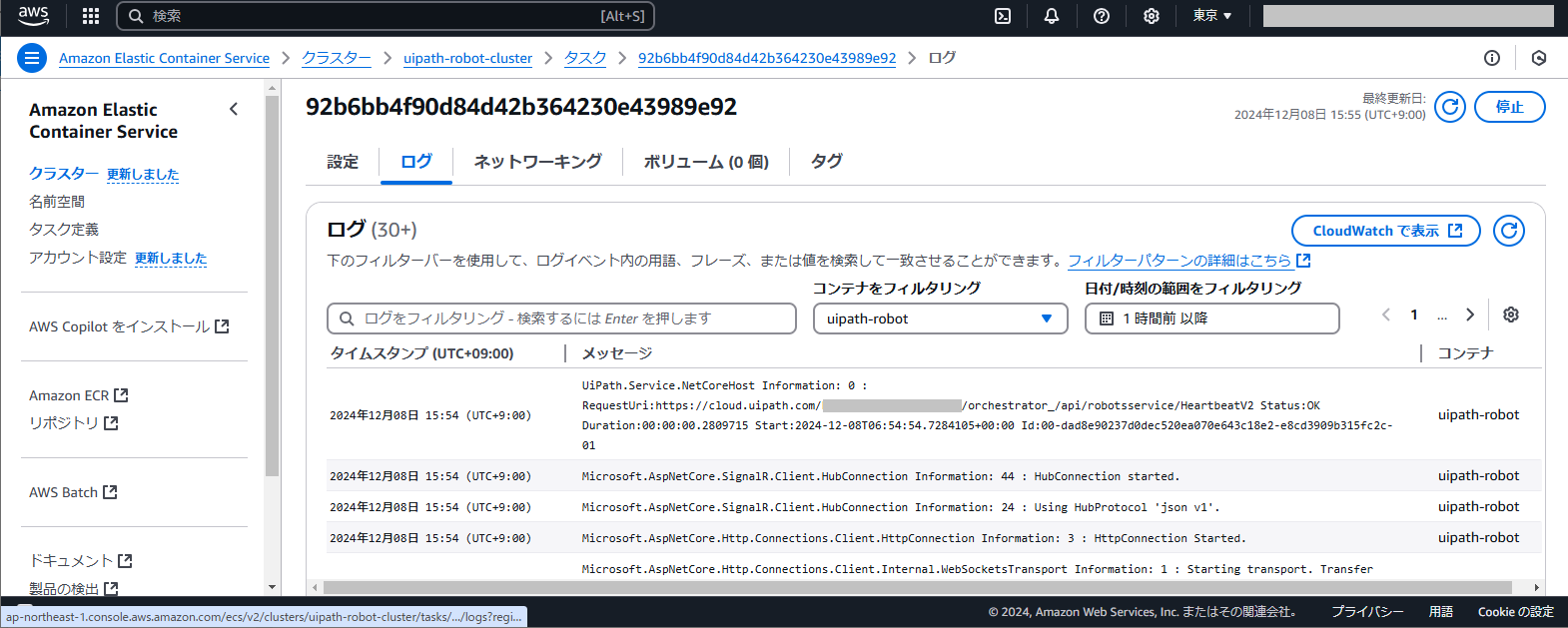
Task: Open the help question mark icon
Action: pos(1102,16)
